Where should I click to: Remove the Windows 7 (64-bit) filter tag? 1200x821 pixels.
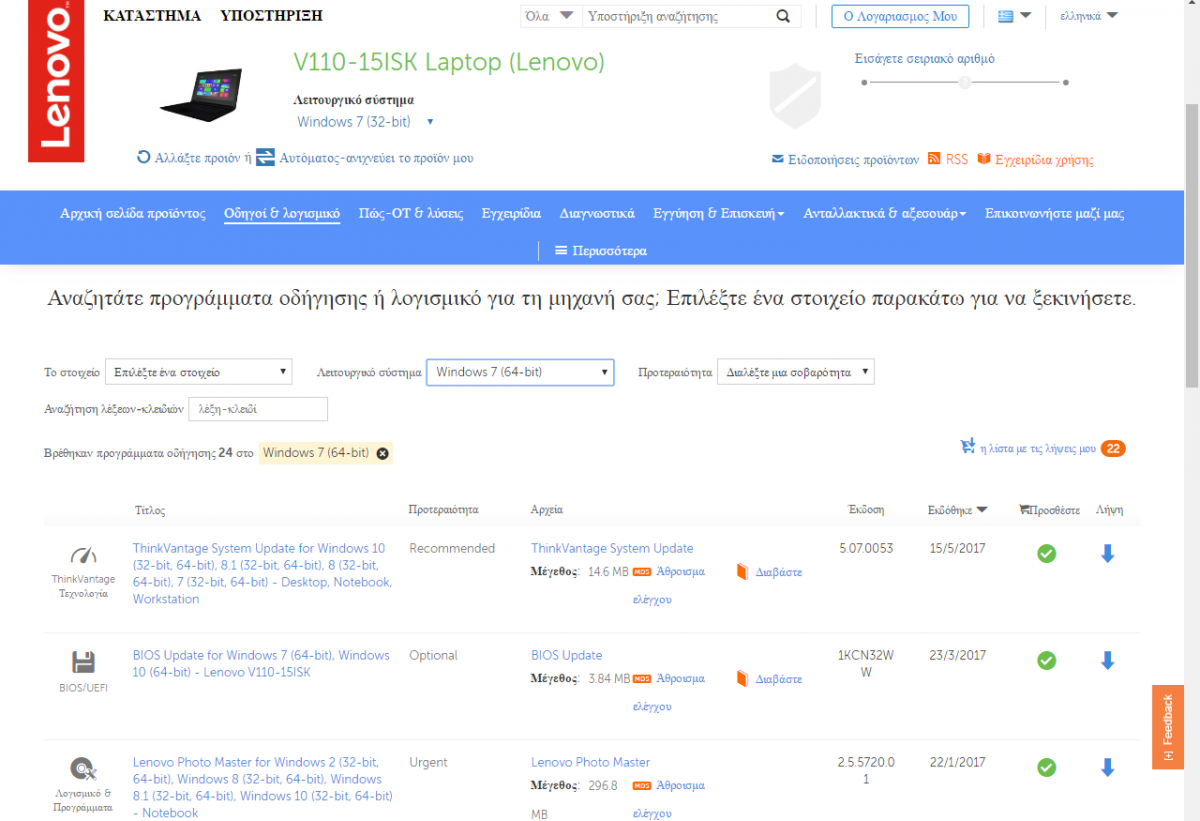(x=382, y=453)
